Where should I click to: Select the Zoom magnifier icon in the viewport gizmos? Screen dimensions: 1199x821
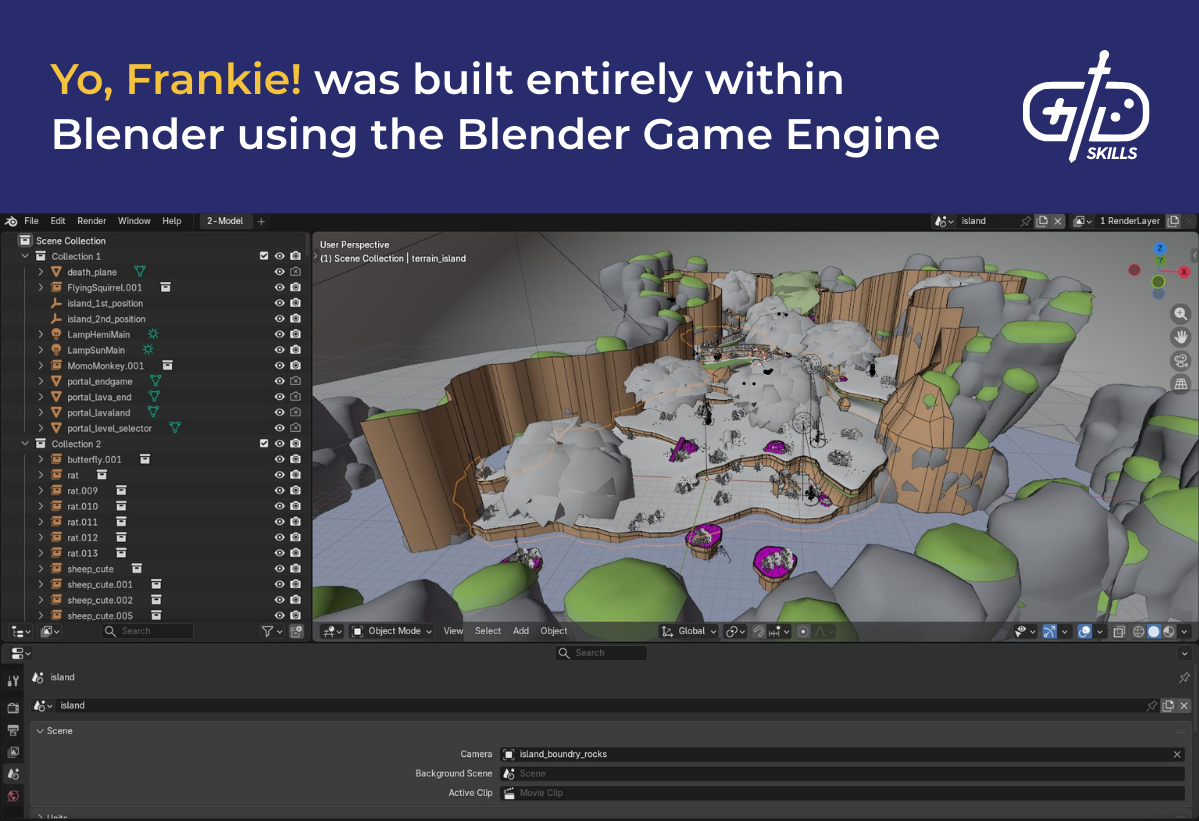click(1181, 313)
